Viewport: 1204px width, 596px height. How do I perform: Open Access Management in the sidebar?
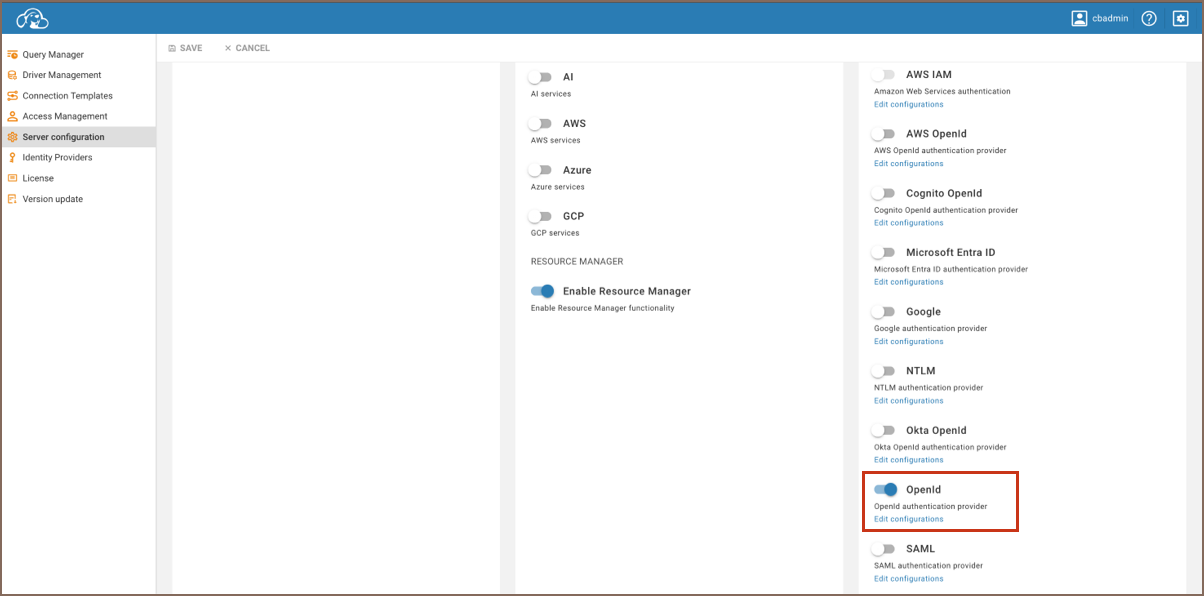(x=64, y=116)
